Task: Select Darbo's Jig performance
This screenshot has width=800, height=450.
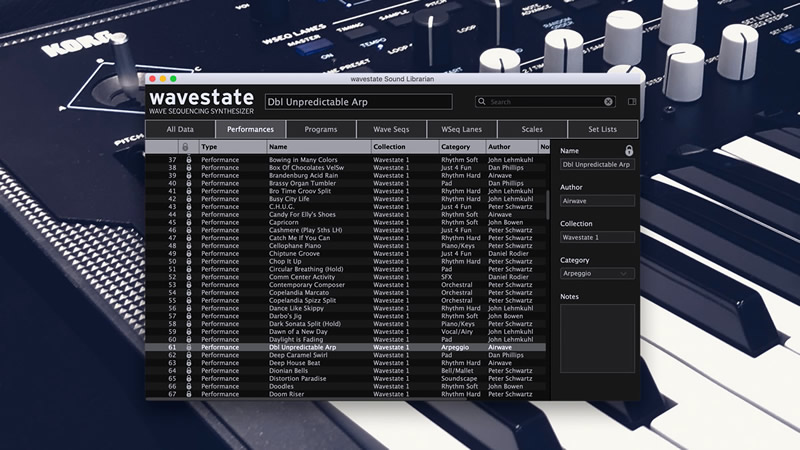Action: (345, 316)
